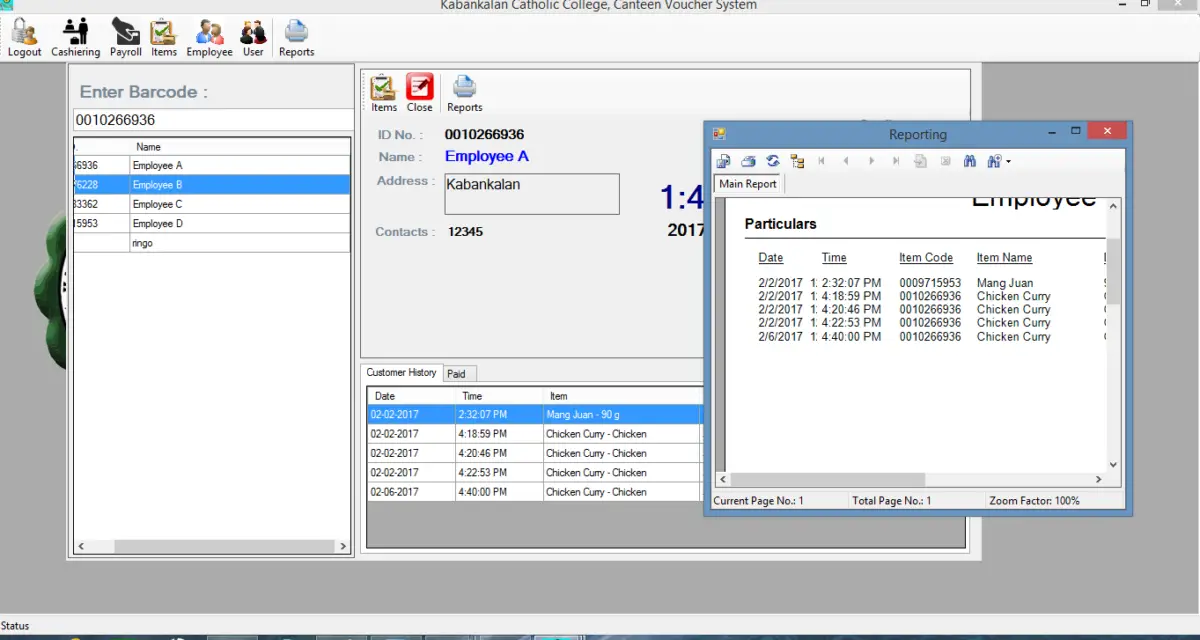This screenshot has width=1200, height=640.
Task: Open the User management module
Action: click(x=253, y=37)
